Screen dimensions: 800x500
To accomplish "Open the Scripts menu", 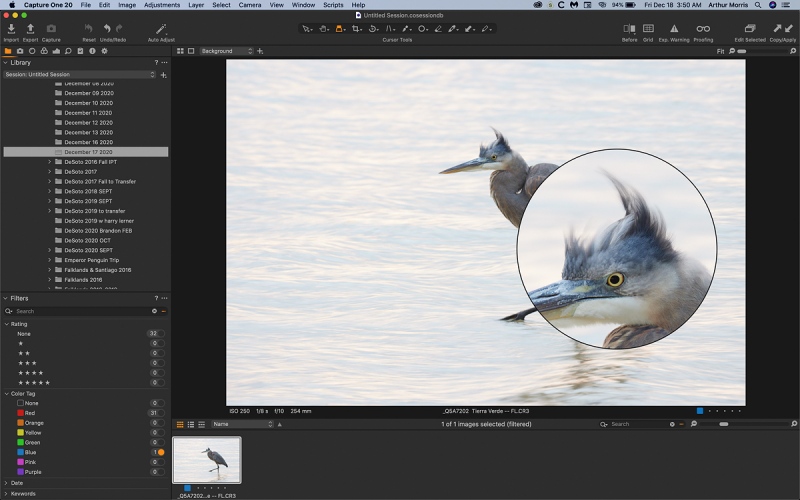I will pyautogui.click(x=333, y=5).
